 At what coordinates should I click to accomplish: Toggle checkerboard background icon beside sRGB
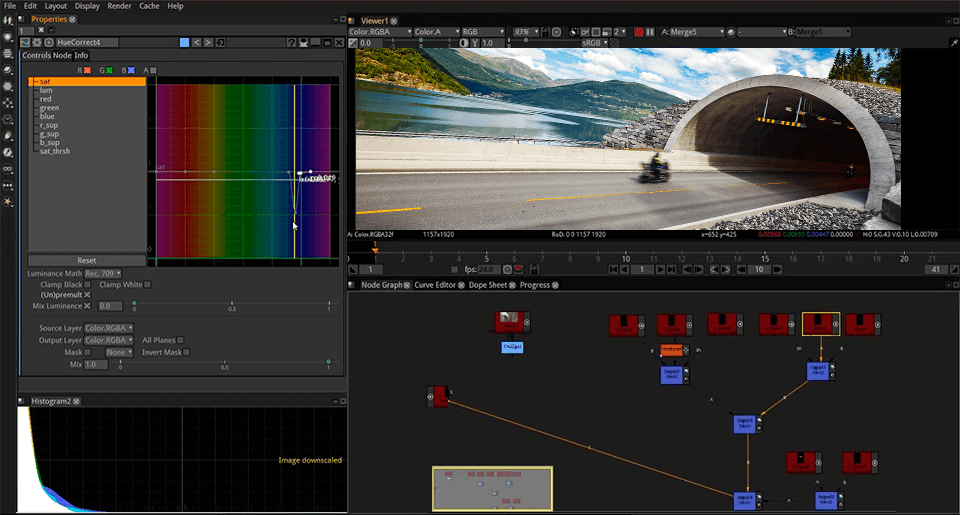click(615, 43)
